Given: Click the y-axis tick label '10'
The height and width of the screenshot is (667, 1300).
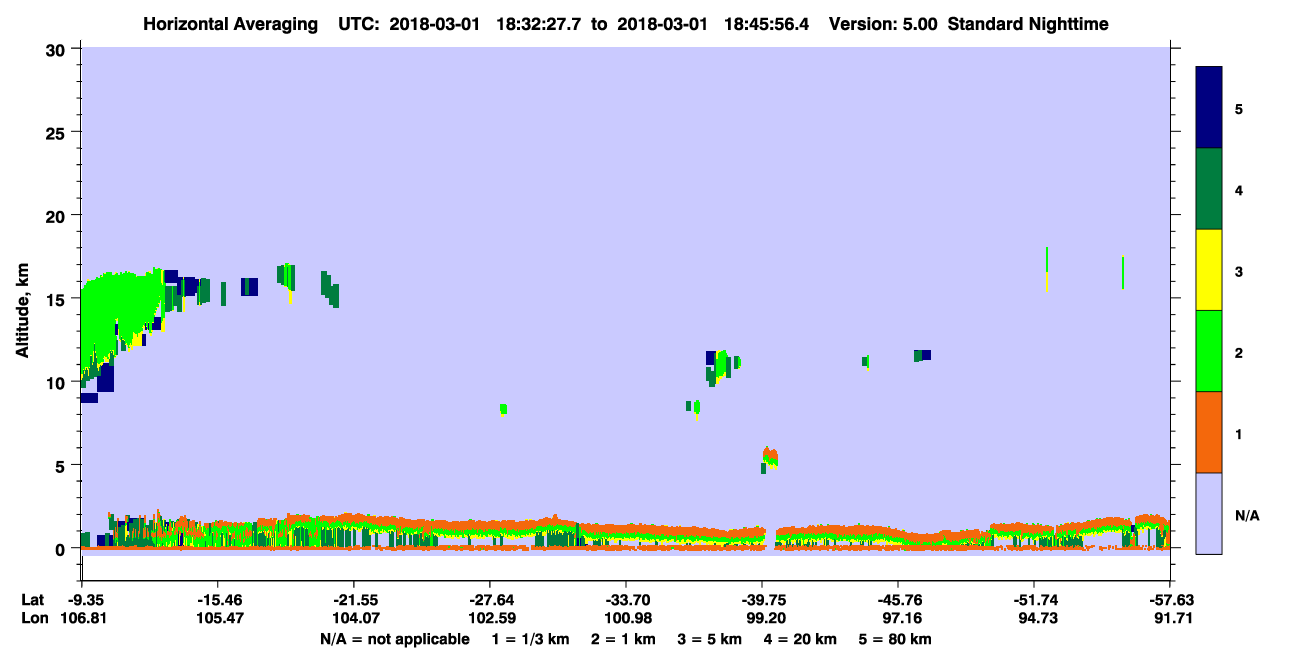Looking at the screenshot, I should 58,382.
